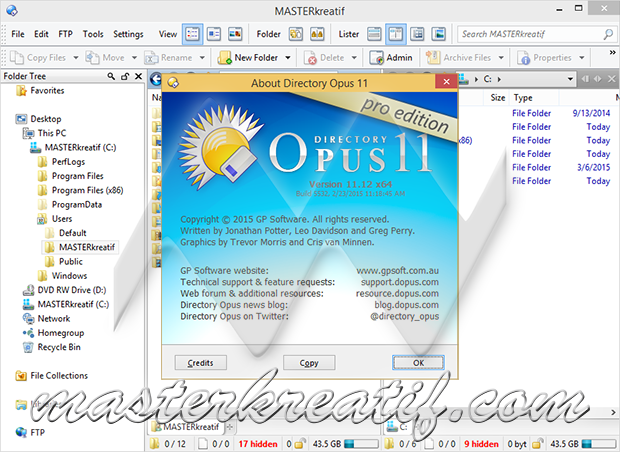The image size is (620, 452).
Task: Click the Move toolbar button
Action: 105,58
